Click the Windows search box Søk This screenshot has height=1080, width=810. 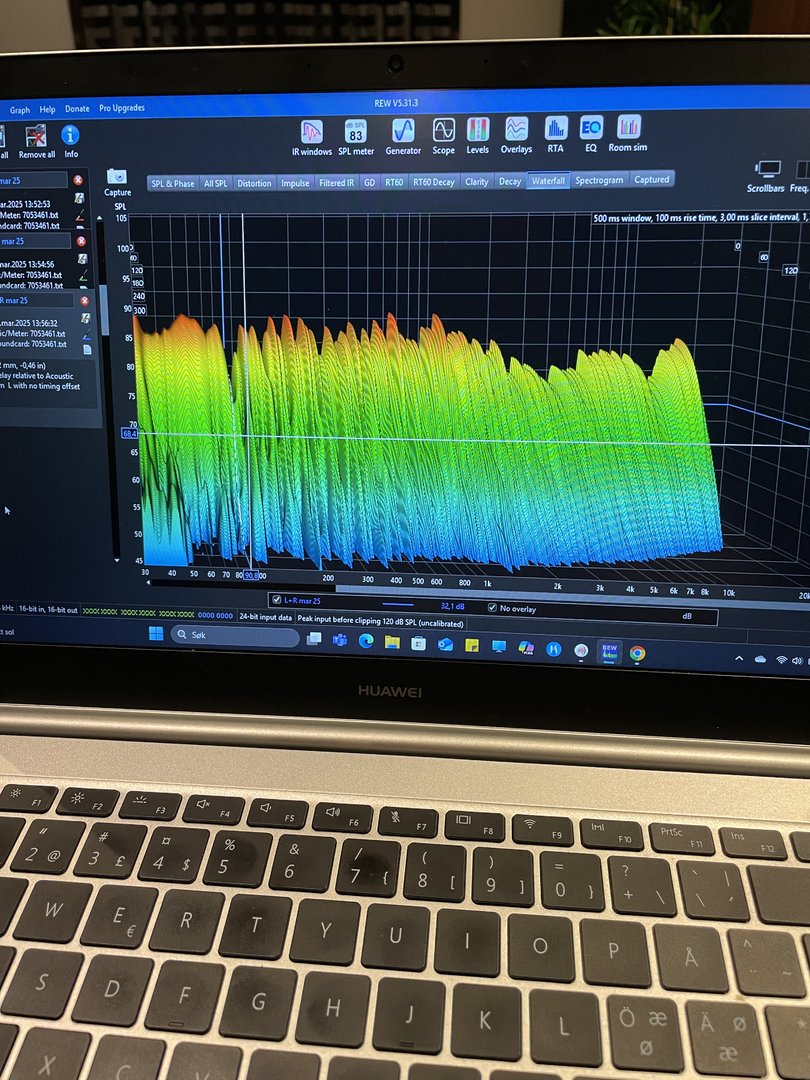(234, 635)
